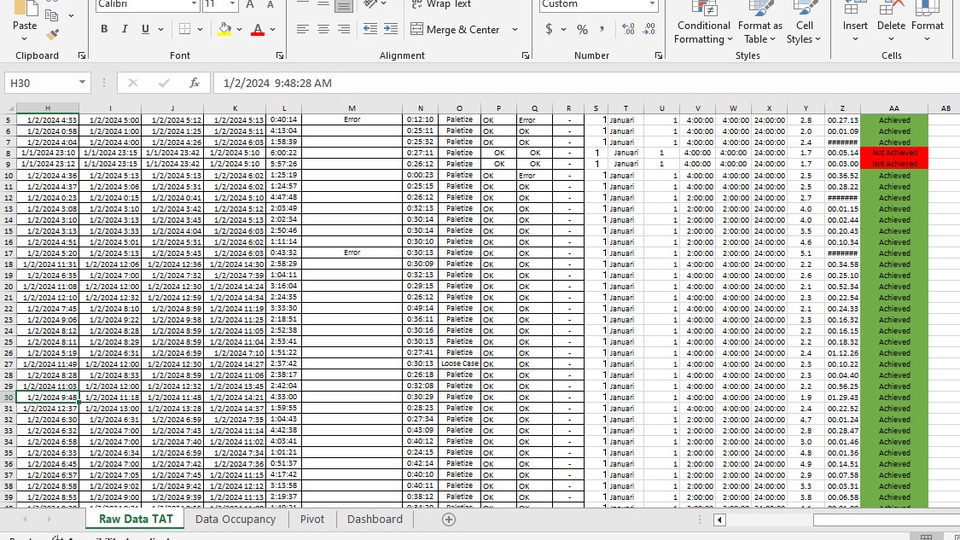The height and width of the screenshot is (540, 960).
Task: Align text left
Action: [x=302, y=29]
